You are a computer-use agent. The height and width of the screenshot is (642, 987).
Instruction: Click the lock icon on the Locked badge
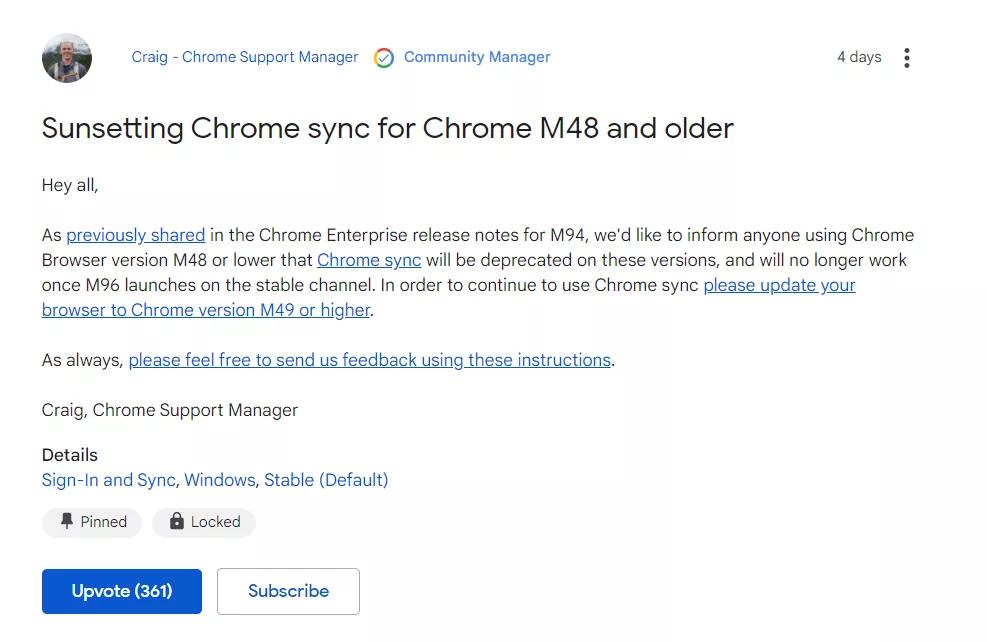pyautogui.click(x=176, y=521)
